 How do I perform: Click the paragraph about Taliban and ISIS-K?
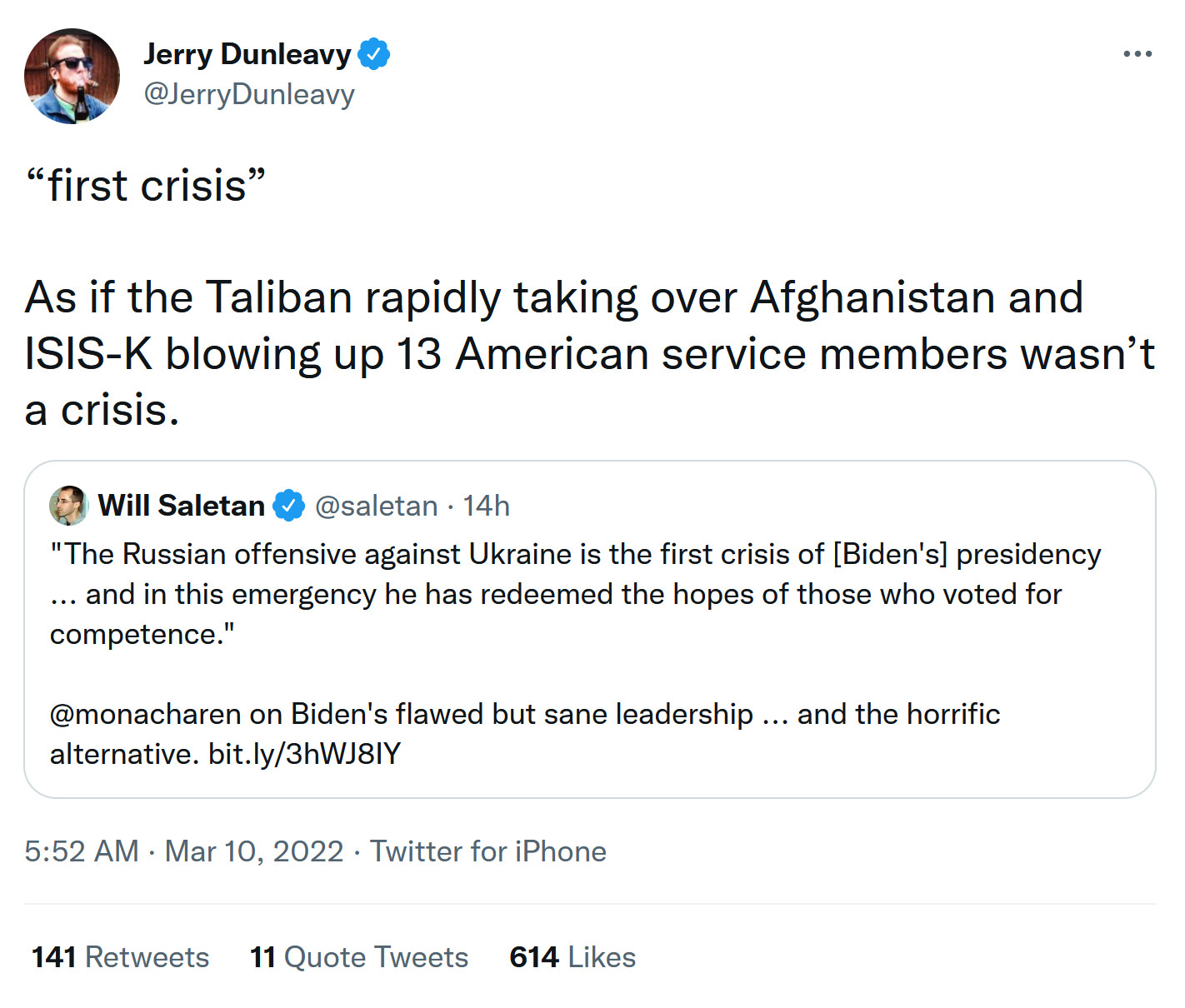coord(583,353)
